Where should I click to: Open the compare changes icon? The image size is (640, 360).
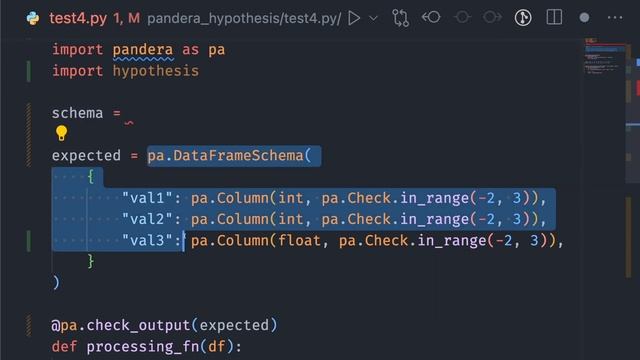(x=400, y=18)
